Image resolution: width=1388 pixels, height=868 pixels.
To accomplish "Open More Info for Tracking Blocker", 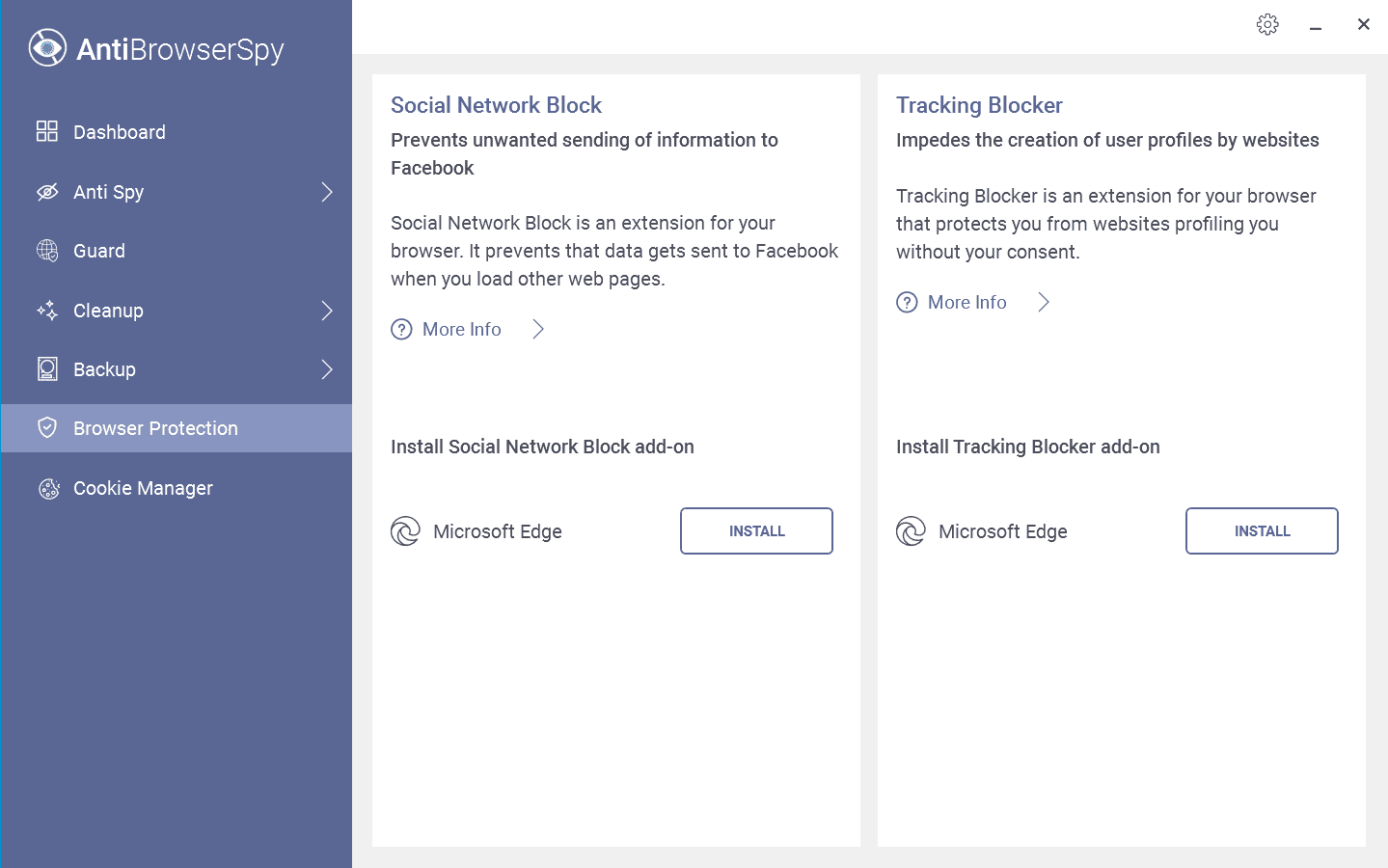I will pos(966,303).
